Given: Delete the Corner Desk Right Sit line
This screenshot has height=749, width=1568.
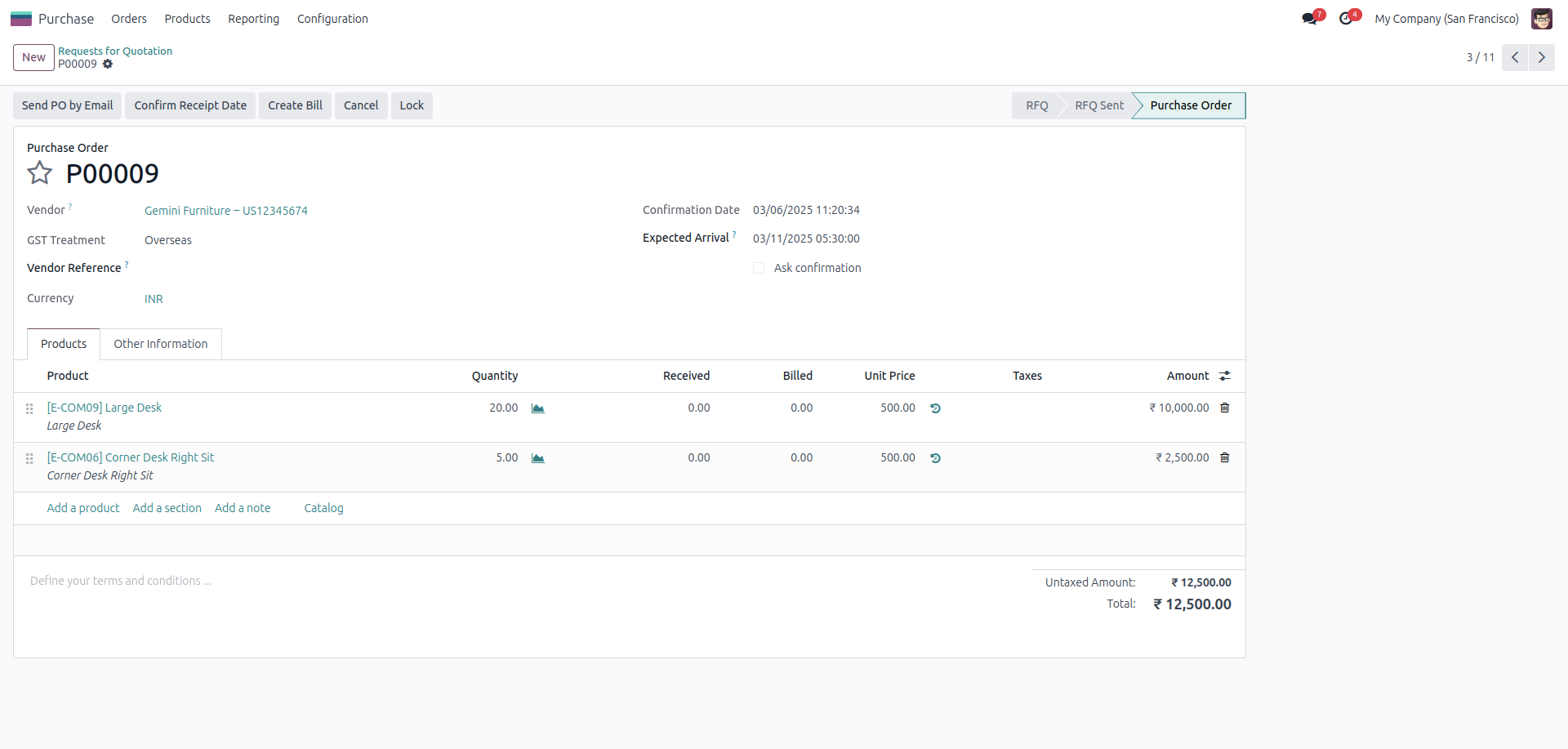Looking at the screenshot, I should click(1224, 458).
